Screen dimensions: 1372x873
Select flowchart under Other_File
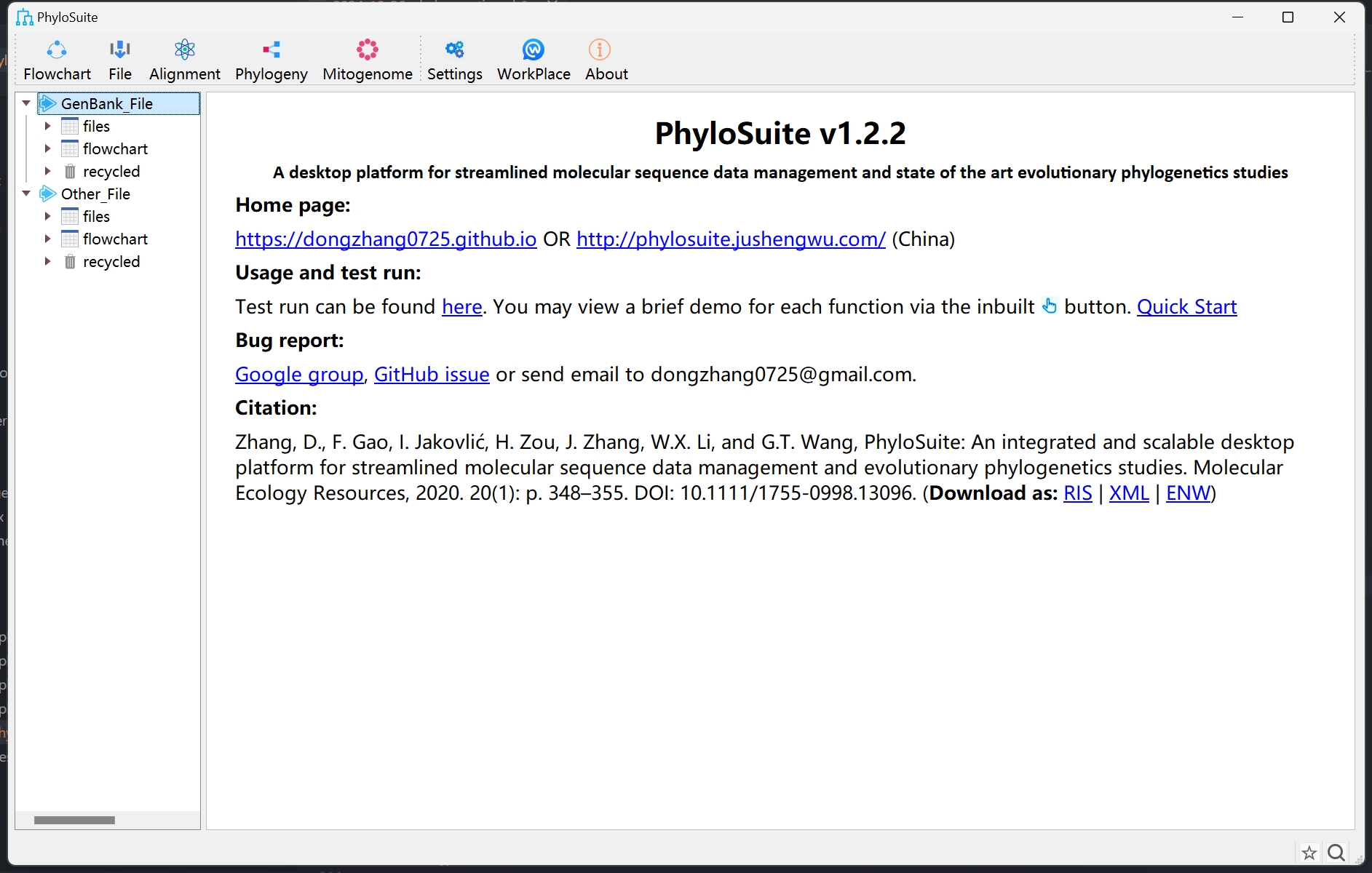115,239
